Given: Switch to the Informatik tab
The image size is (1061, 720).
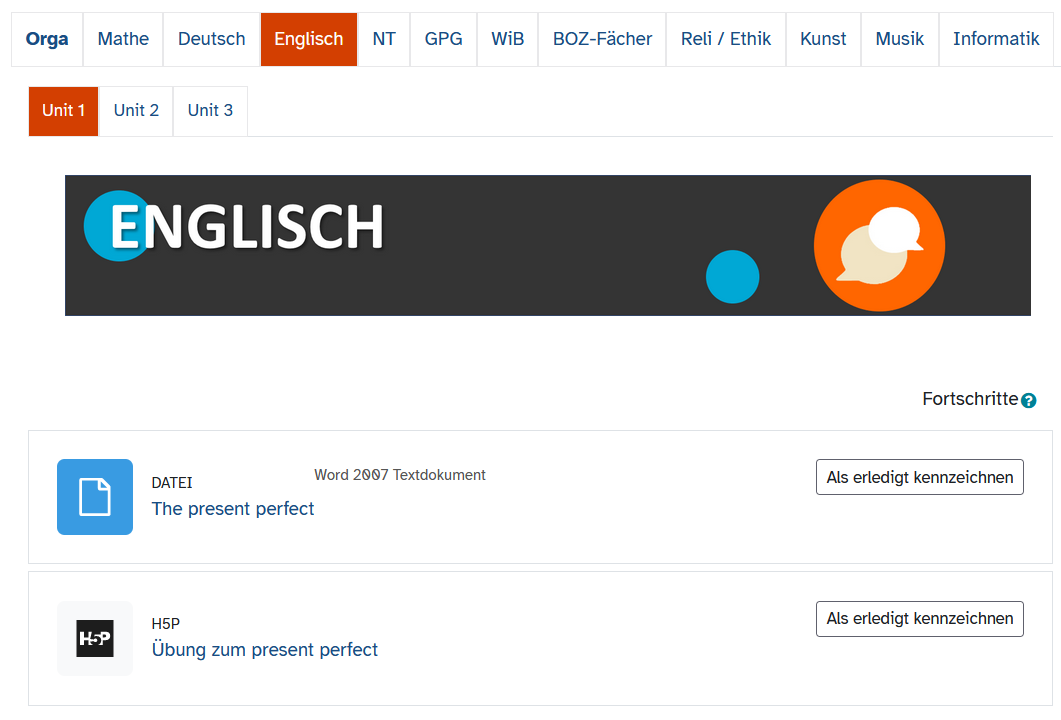Looking at the screenshot, I should click(x=996, y=39).
